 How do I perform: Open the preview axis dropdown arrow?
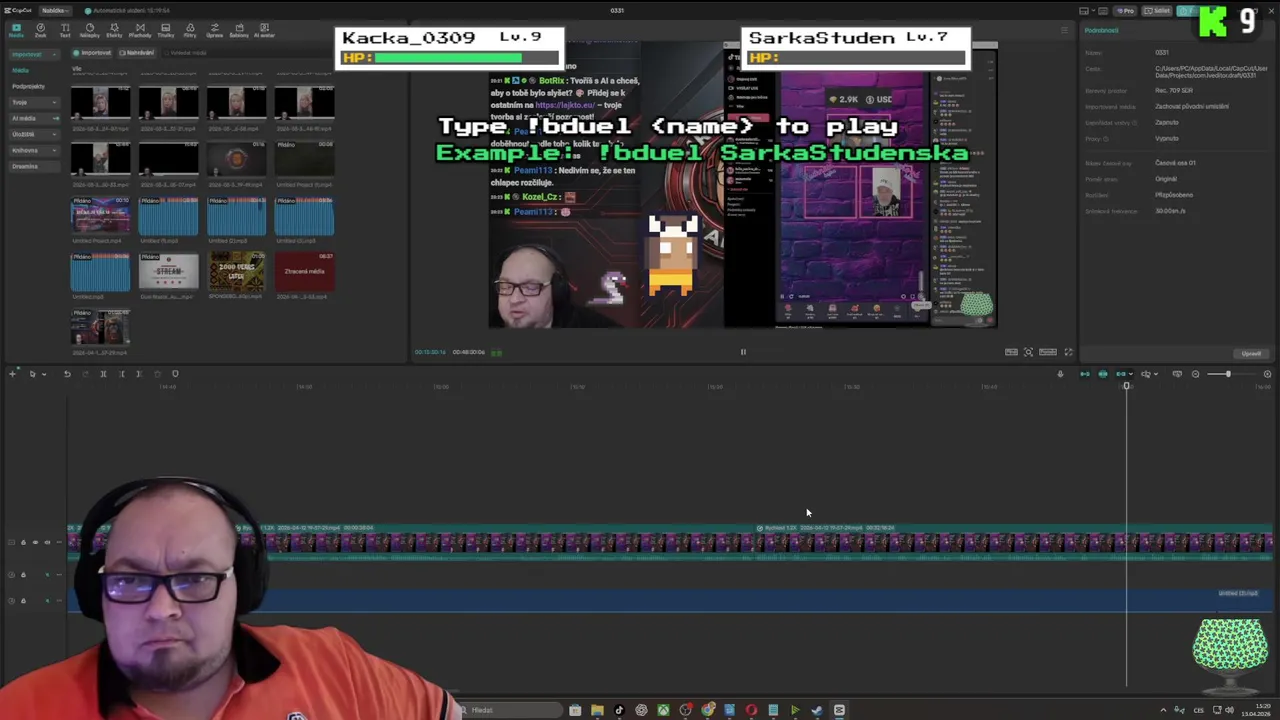1156,374
